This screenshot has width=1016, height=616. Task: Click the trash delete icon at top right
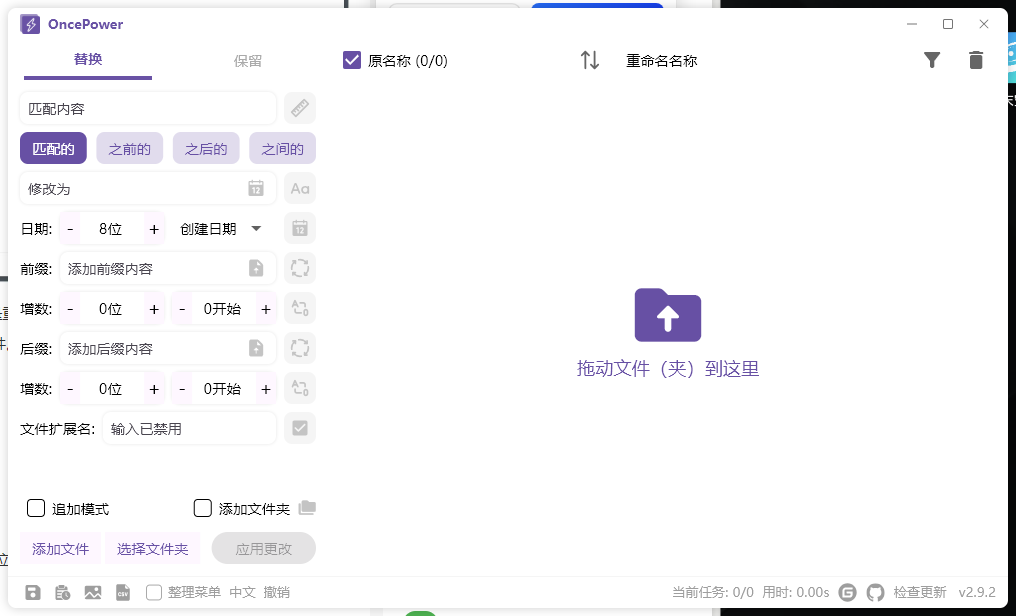click(976, 60)
